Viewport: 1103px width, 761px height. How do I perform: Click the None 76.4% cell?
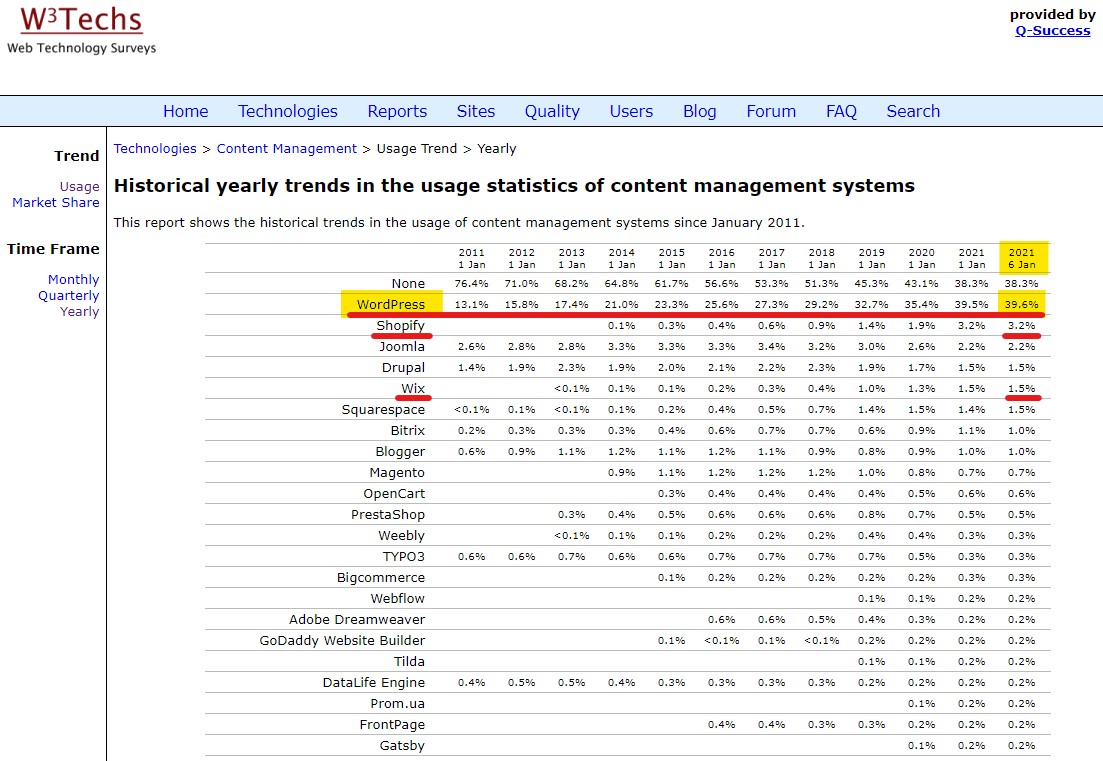click(x=471, y=283)
